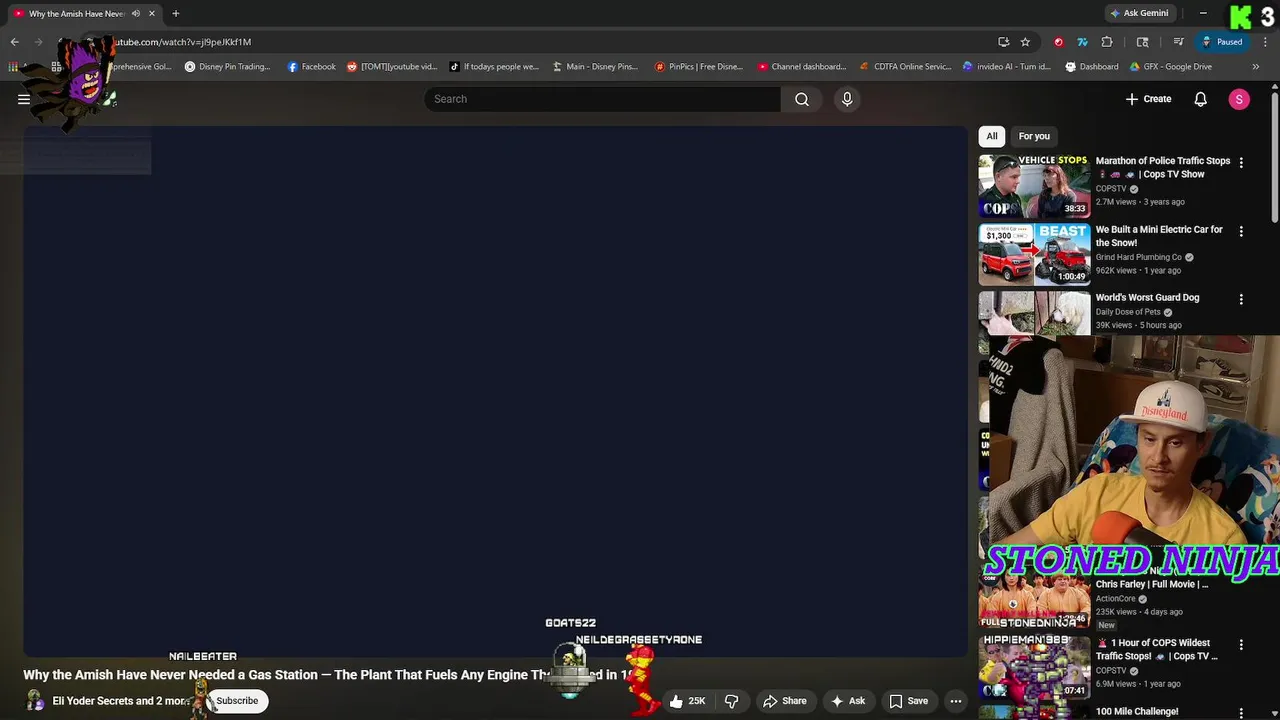Open options for 1 Hour of COPS video
Viewport: 1280px width, 720px height.
(x=1241, y=645)
